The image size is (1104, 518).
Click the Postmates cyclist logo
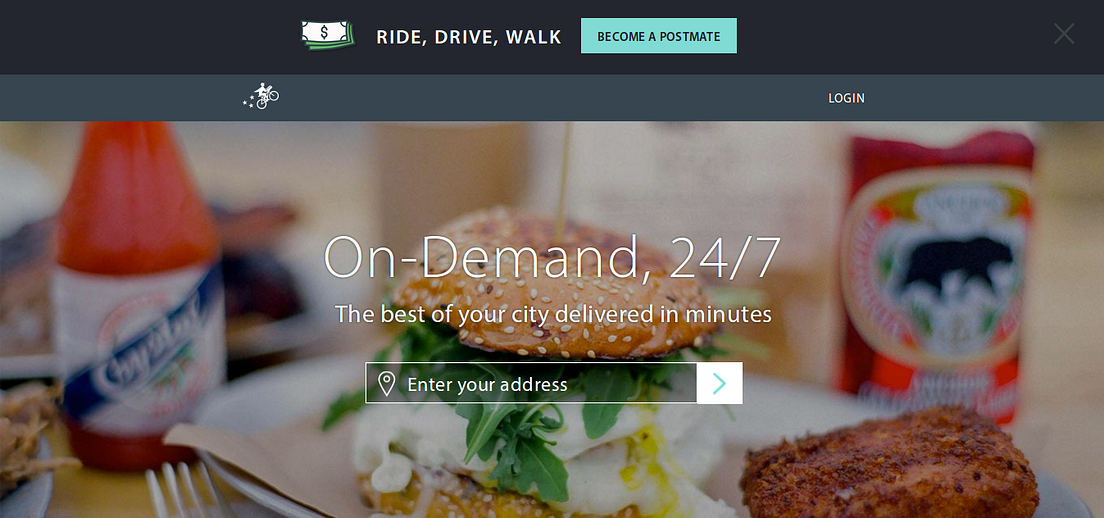click(261, 96)
